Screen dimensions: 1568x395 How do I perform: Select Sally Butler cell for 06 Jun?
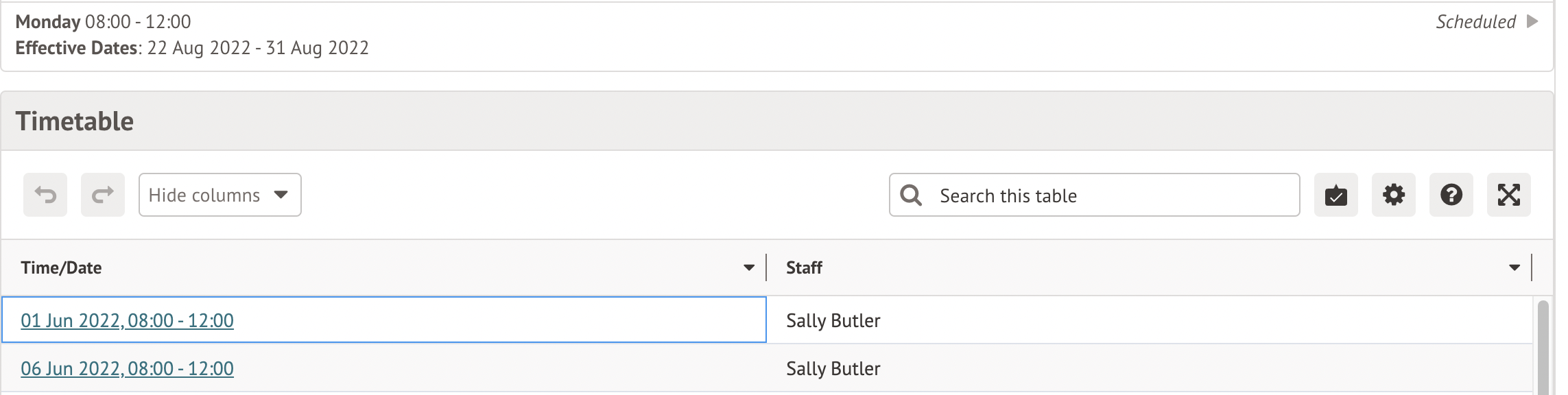[x=833, y=368]
